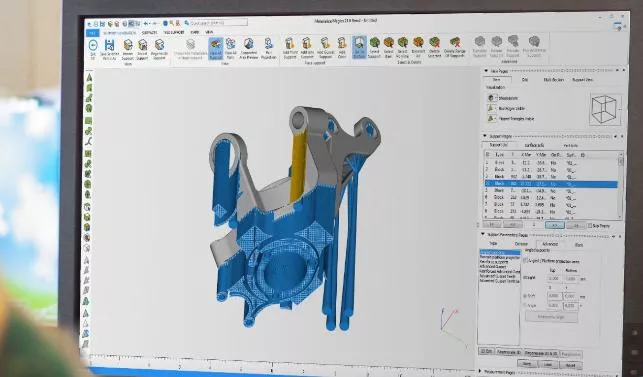Click the magnifier icon beside search box
The height and width of the screenshot is (377, 643).
187,23
